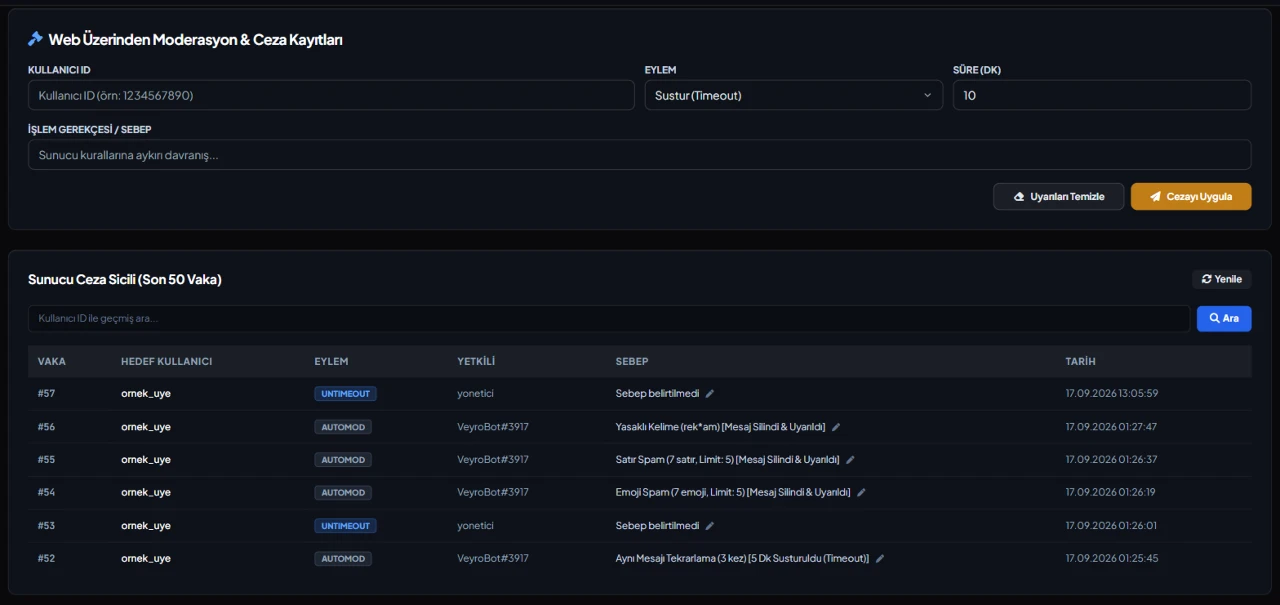Click the Kullanıcı ID input field
This screenshot has width=1280, height=605.
(331, 95)
